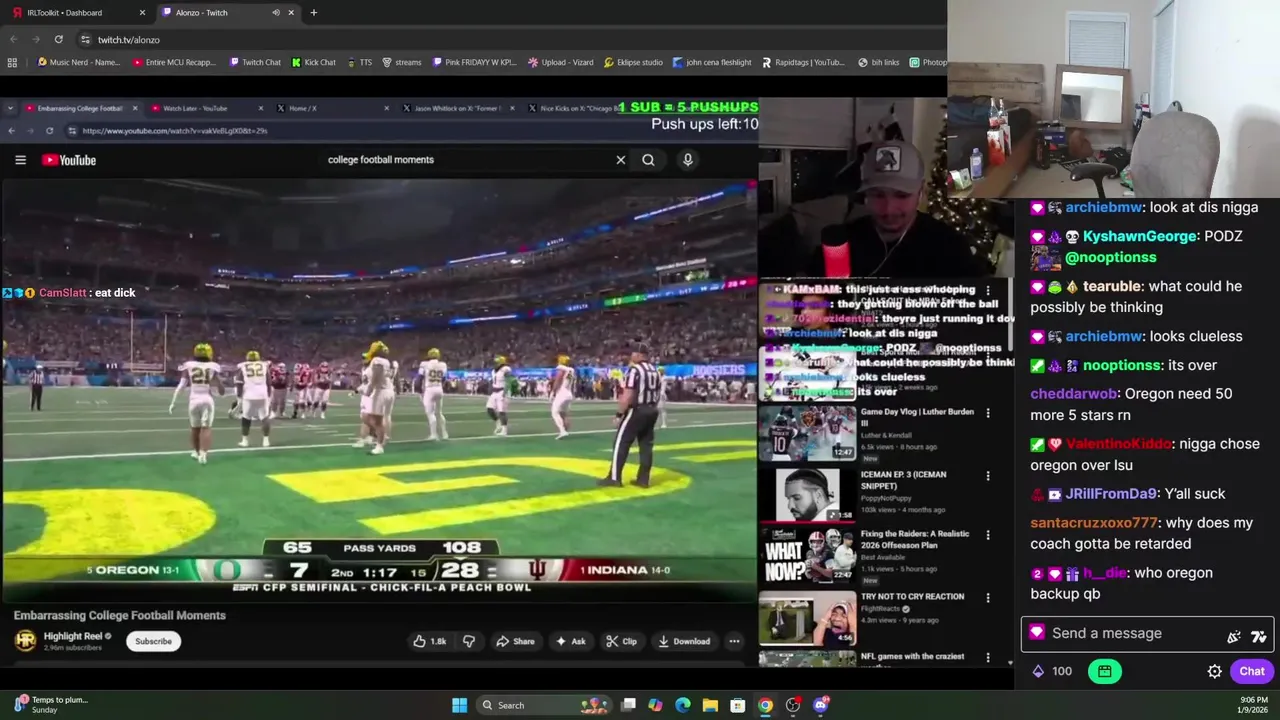Open the Twitch chat emote picker icon
1280x720 pixels.
click(x=1234, y=636)
